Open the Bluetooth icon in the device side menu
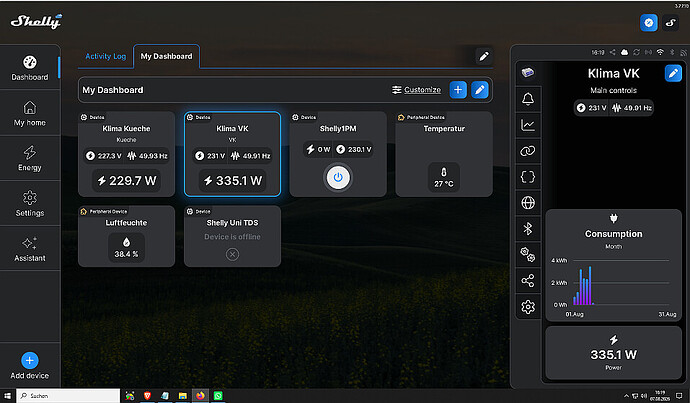The image size is (690, 403). [528, 229]
